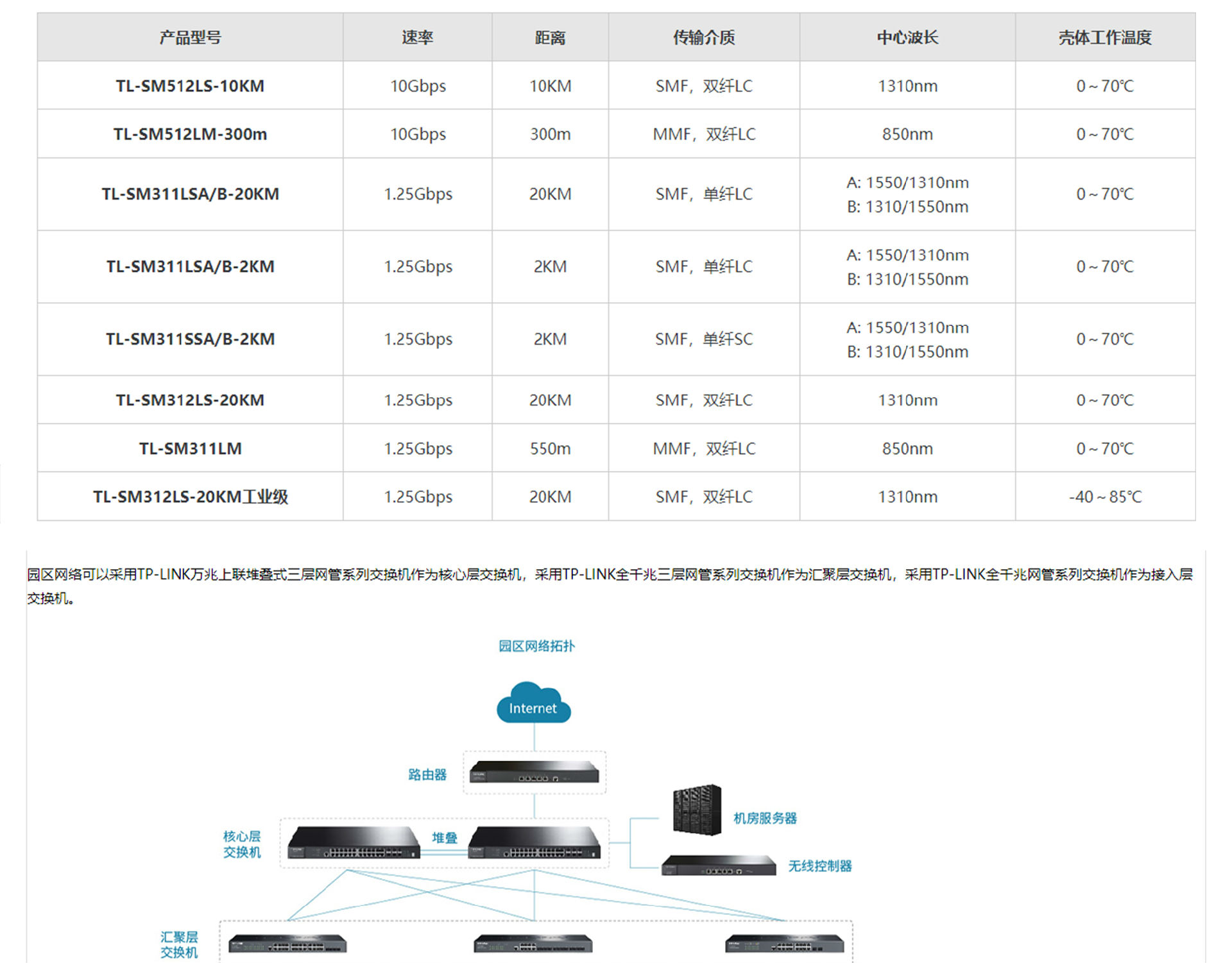Click 1.25Gbps in the TL-SM311LM row
Image resolution: width=1232 pixels, height=963 pixels.
[x=418, y=448]
